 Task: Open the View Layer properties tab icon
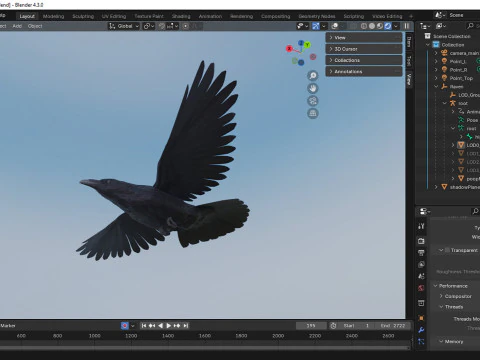click(x=421, y=265)
